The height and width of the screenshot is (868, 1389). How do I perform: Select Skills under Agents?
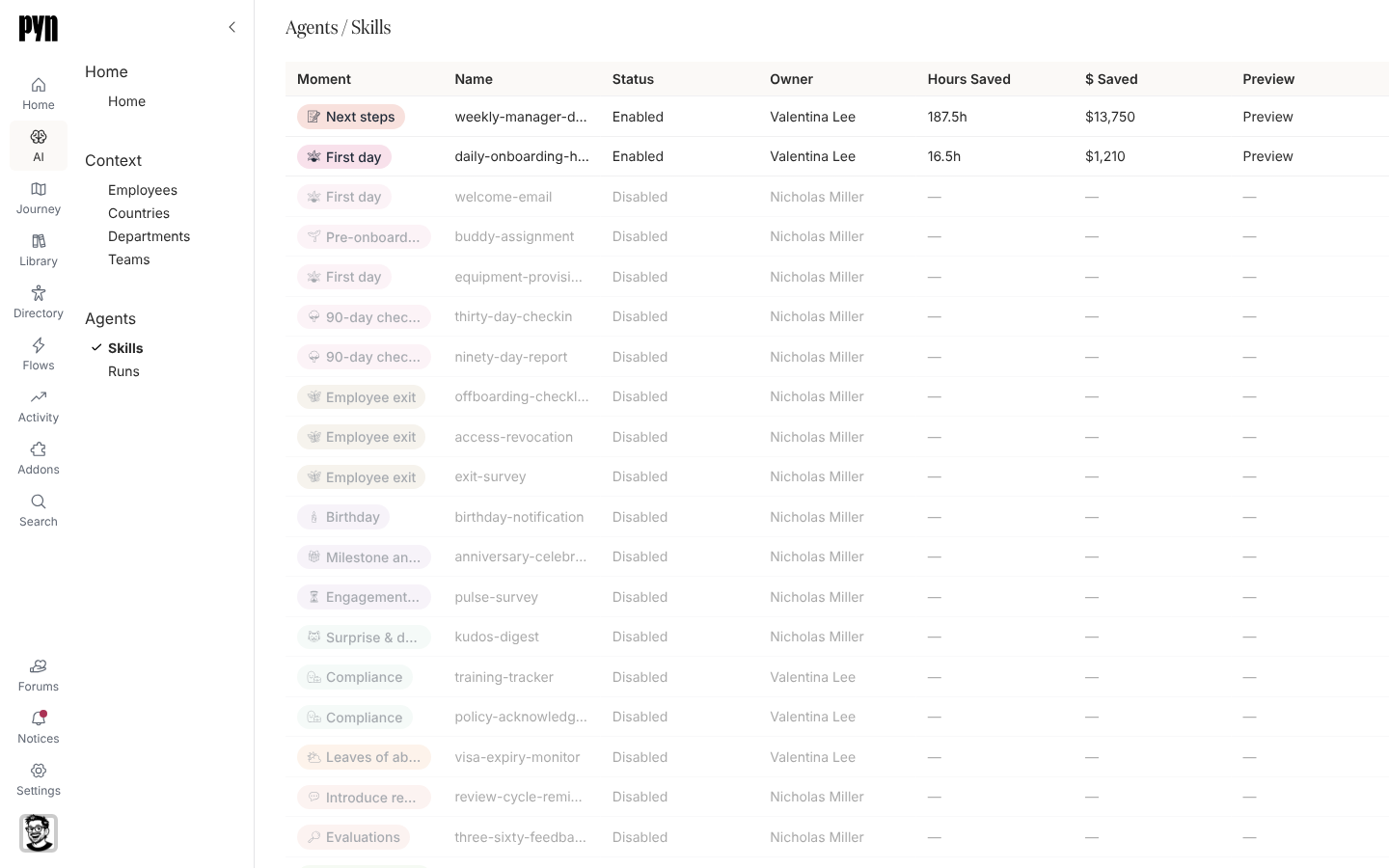click(x=125, y=348)
